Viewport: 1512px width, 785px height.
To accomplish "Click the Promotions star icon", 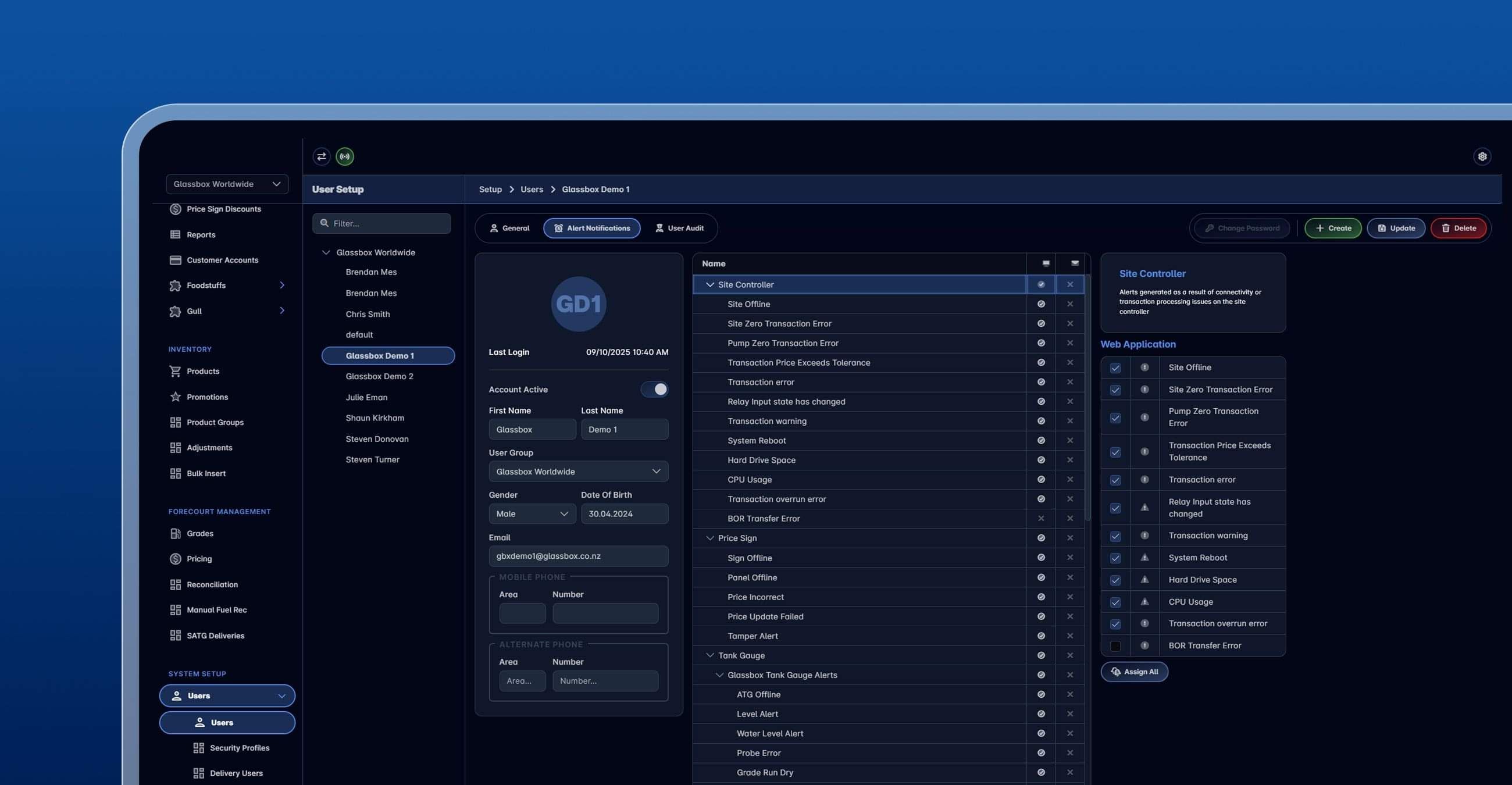I will click(175, 397).
